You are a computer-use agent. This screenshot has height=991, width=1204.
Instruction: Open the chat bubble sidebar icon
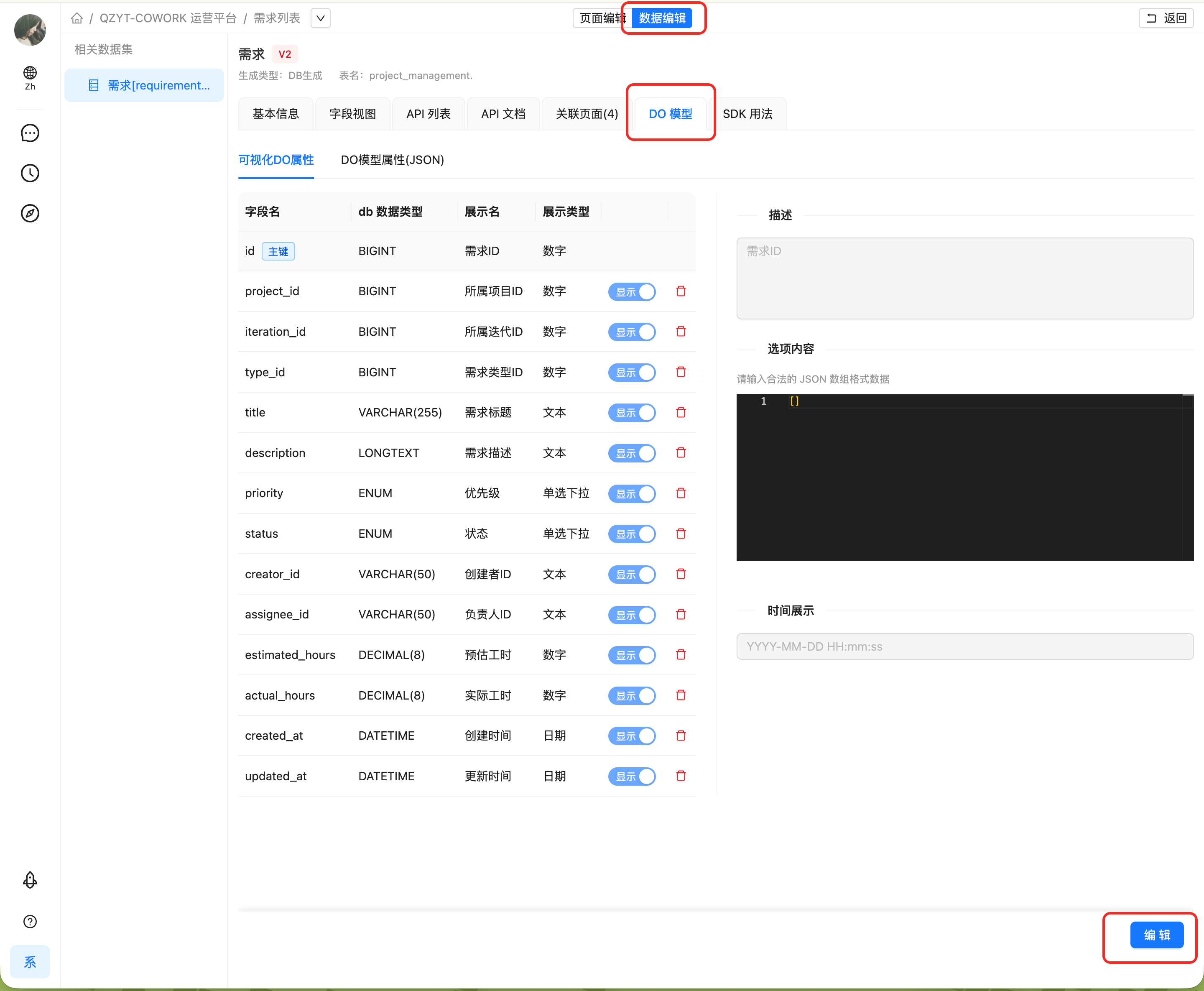point(30,133)
